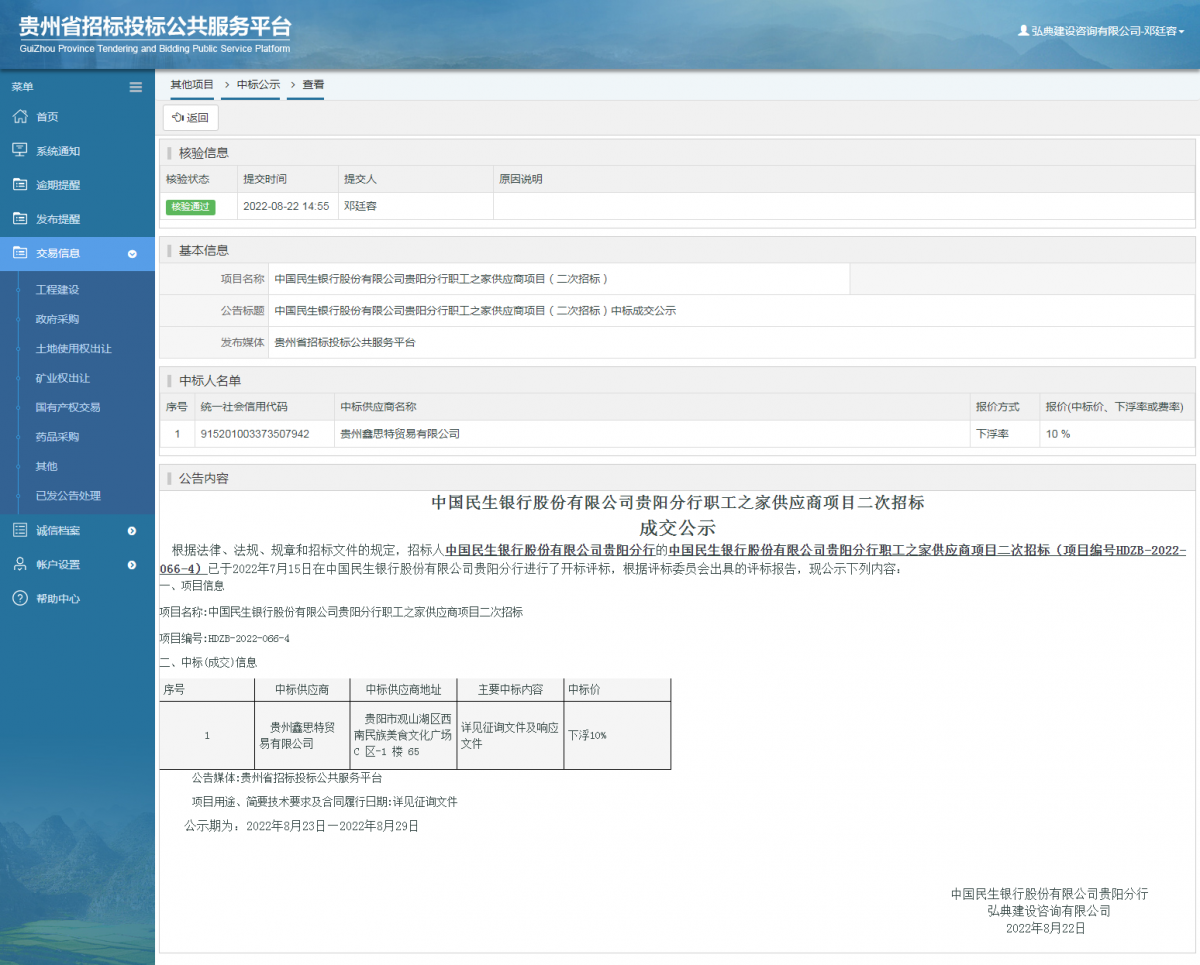Click credit code 915201003373507942
Image resolution: width=1200 pixels, height=965 pixels.
click(255, 434)
